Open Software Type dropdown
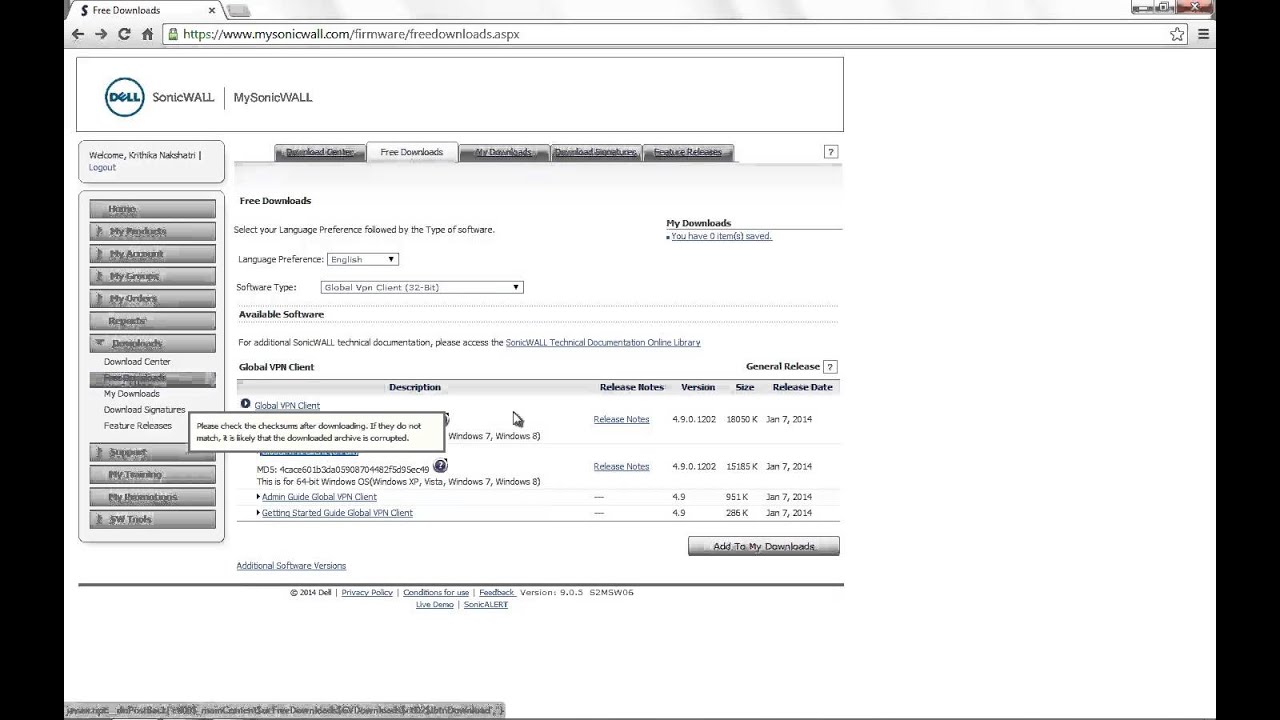The height and width of the screenshot is (720, 1280). (422, 287)
